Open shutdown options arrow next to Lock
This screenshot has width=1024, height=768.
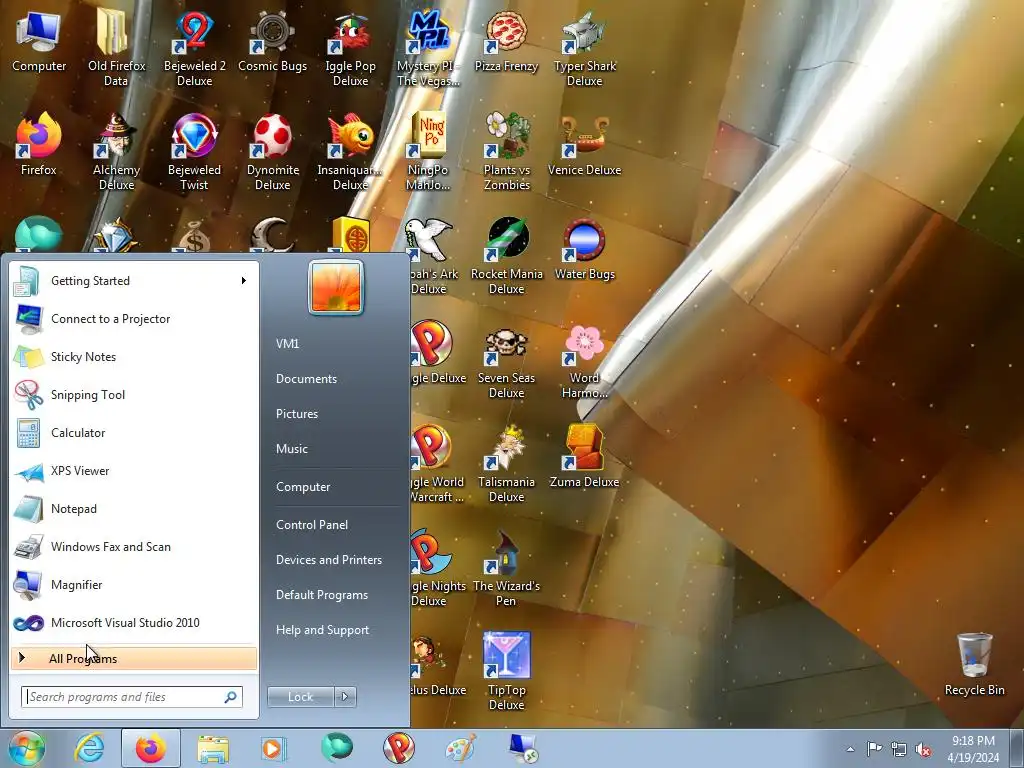click(345, 697)
